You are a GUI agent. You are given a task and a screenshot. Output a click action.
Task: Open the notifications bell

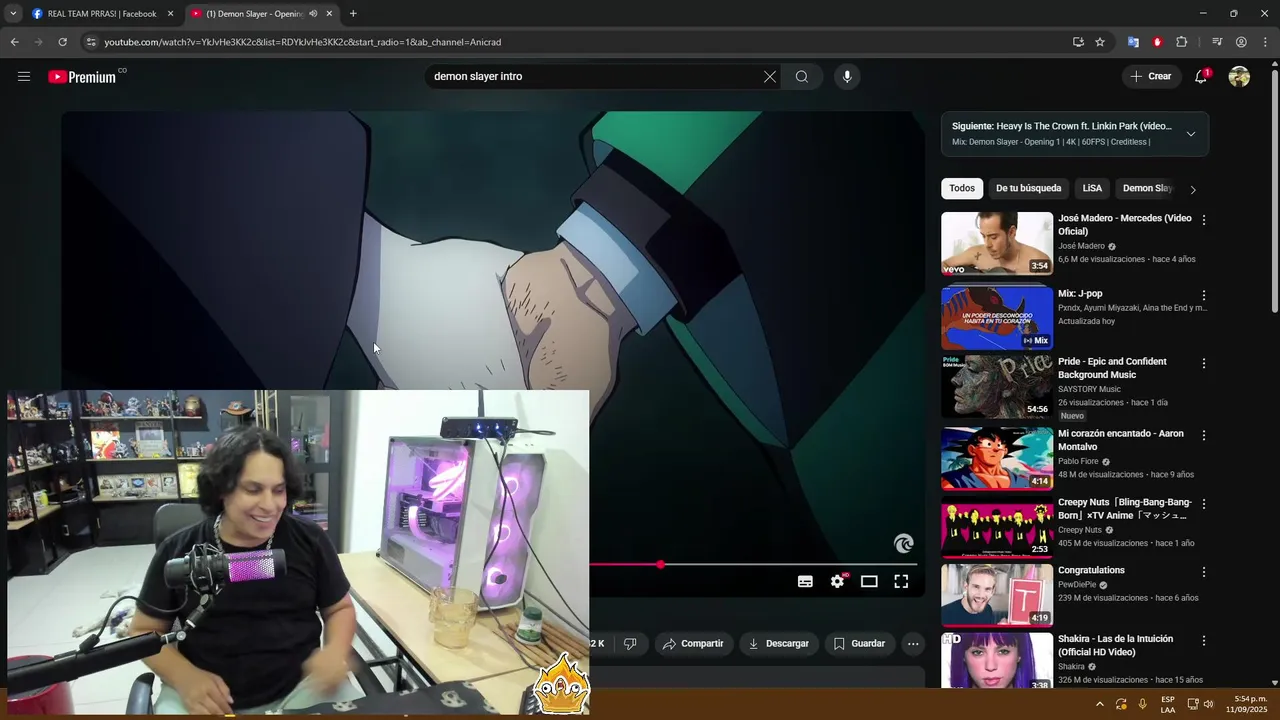point(1201,76)
